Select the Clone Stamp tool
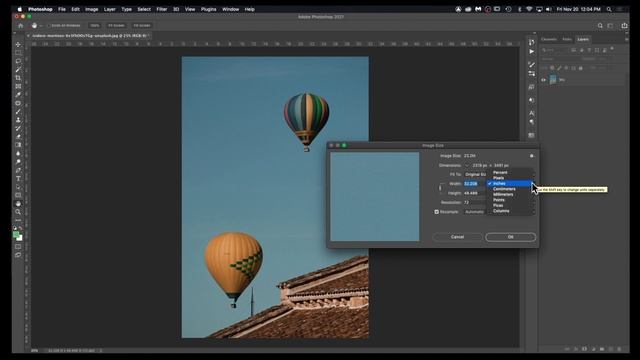Image resolution: width=640 pixels, height=360 pixels. (x=18, y=120)
